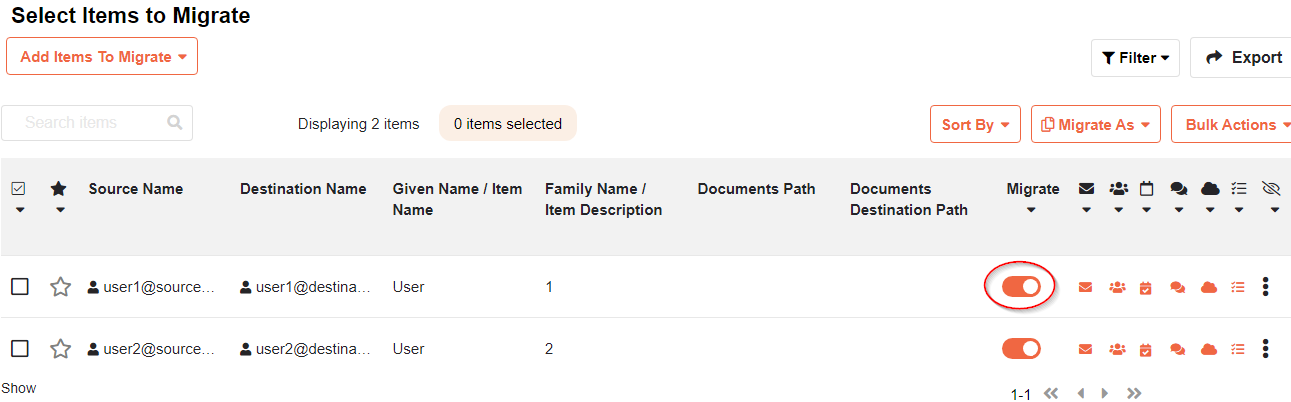Go to the last page of results

click(x=1134, y=394)
